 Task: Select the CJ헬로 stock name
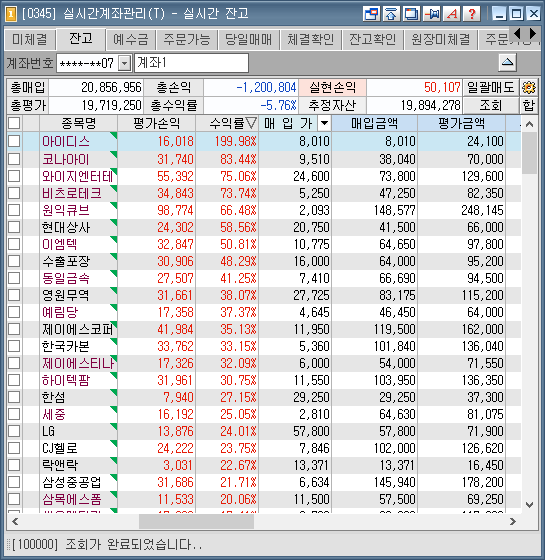(x=60, y=448)
